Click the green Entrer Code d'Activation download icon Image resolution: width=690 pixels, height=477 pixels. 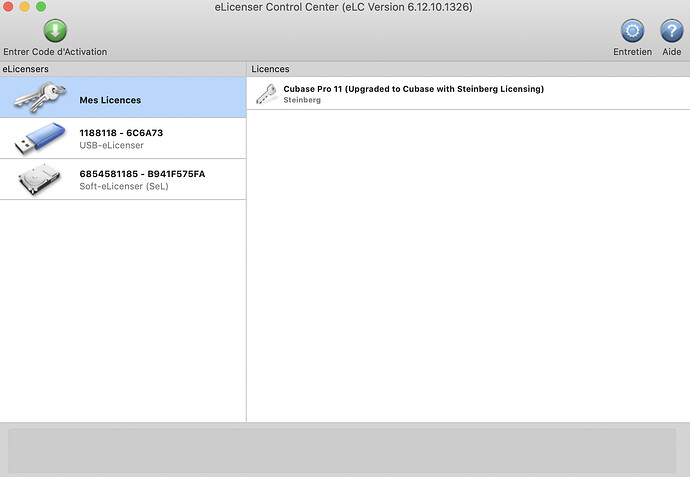click(x=55, y=30)
